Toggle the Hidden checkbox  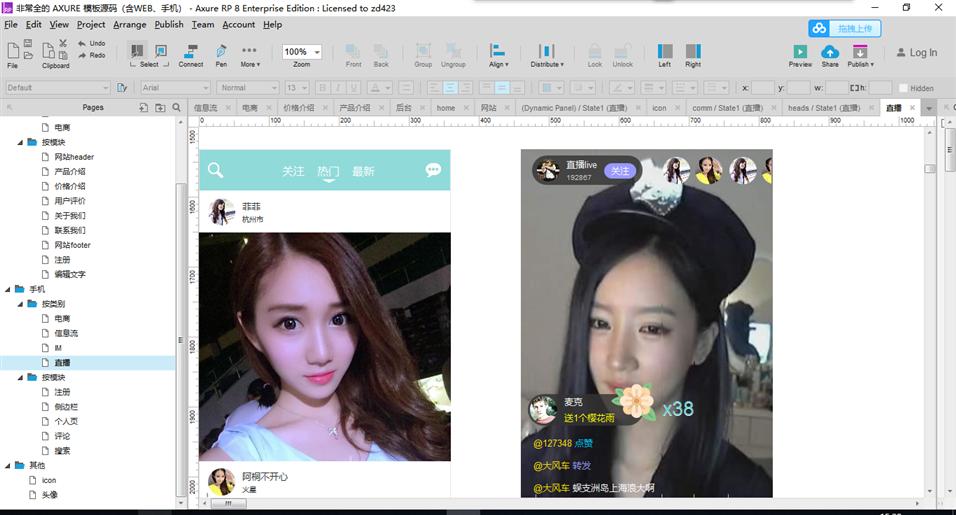[903, 88]
